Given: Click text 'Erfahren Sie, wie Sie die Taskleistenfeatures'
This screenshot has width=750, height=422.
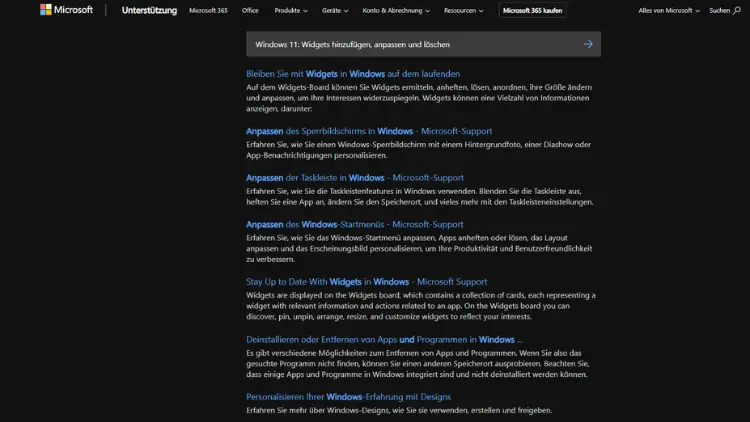Looking at the screenshot, I should click(x=419, y=196).
